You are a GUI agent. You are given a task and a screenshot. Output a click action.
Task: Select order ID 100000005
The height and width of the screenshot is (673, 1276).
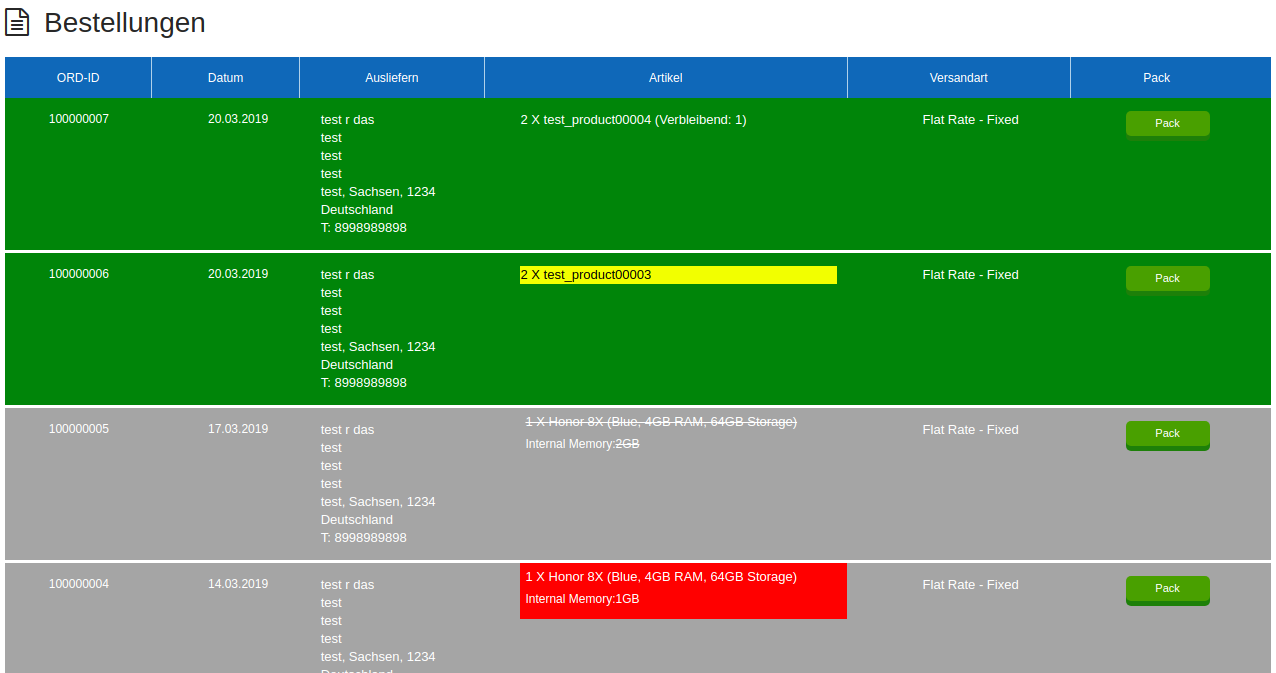point(78,428)
